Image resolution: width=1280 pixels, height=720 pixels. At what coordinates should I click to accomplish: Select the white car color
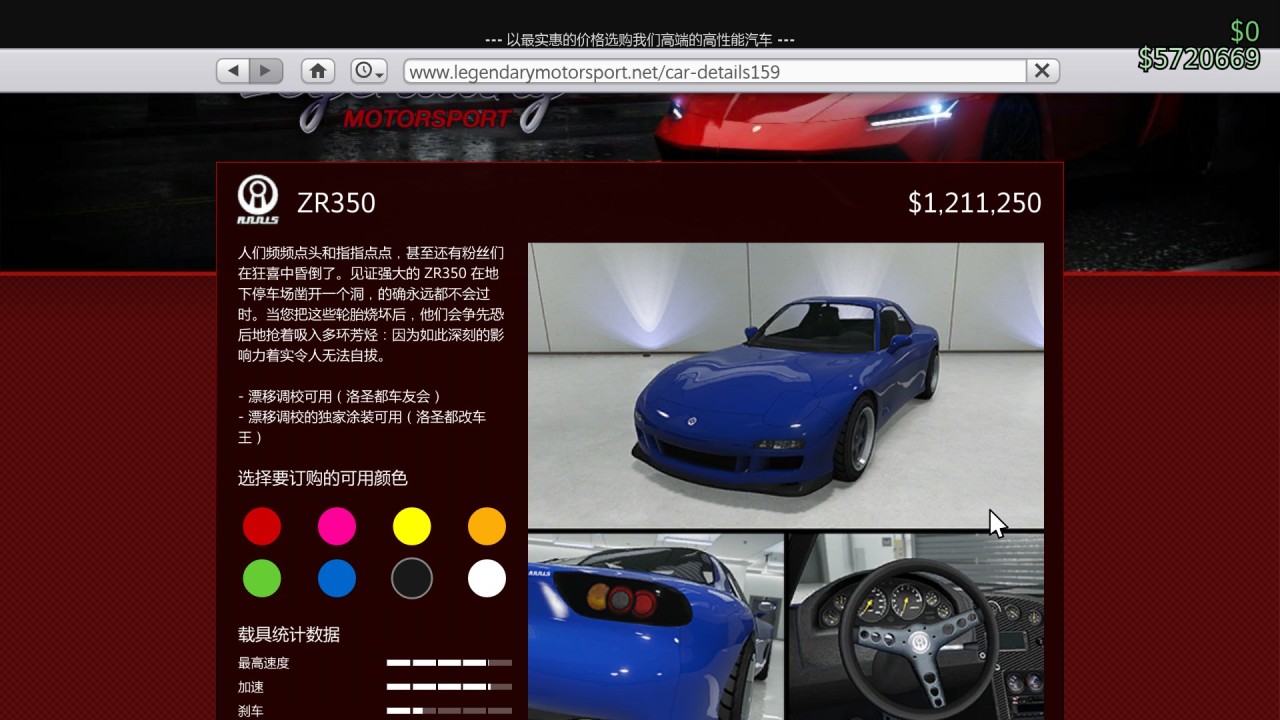(x=487, y=578)
